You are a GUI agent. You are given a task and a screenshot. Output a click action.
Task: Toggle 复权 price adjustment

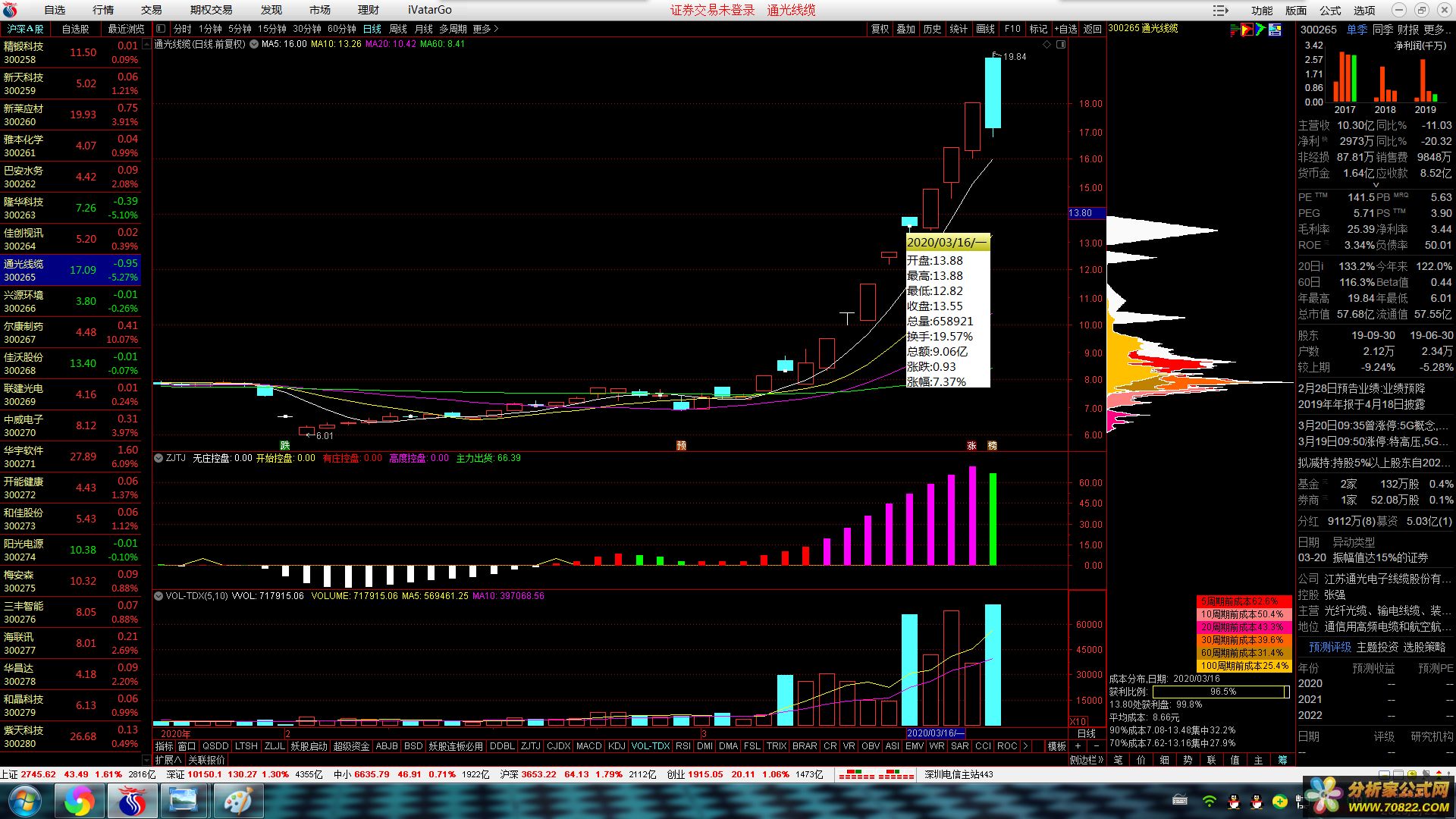pos(880,29)
